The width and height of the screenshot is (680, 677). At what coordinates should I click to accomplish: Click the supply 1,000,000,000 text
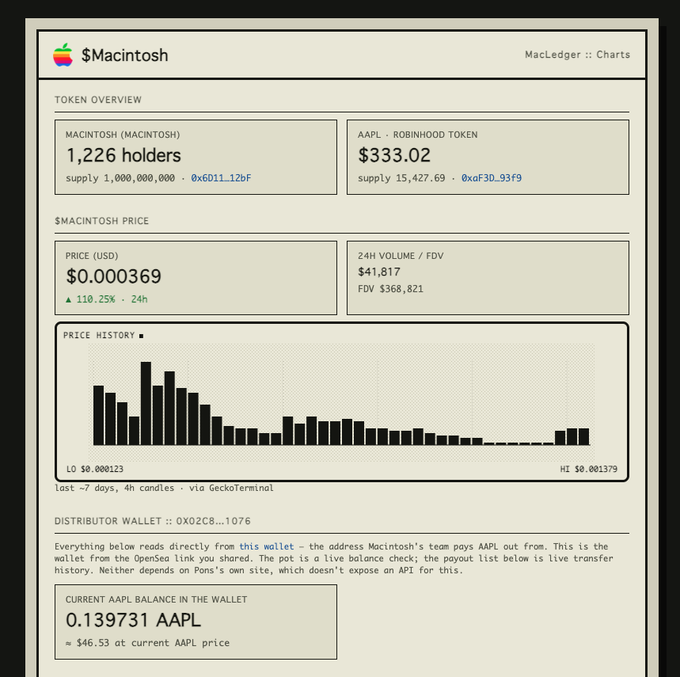[120, 178]
